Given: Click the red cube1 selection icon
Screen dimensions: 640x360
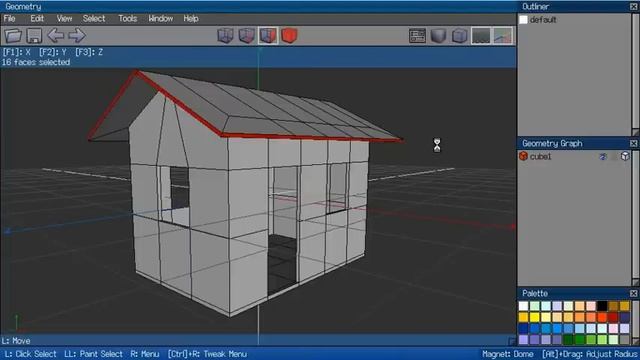Looking at the screenshot, I should [x=523, y=156].
